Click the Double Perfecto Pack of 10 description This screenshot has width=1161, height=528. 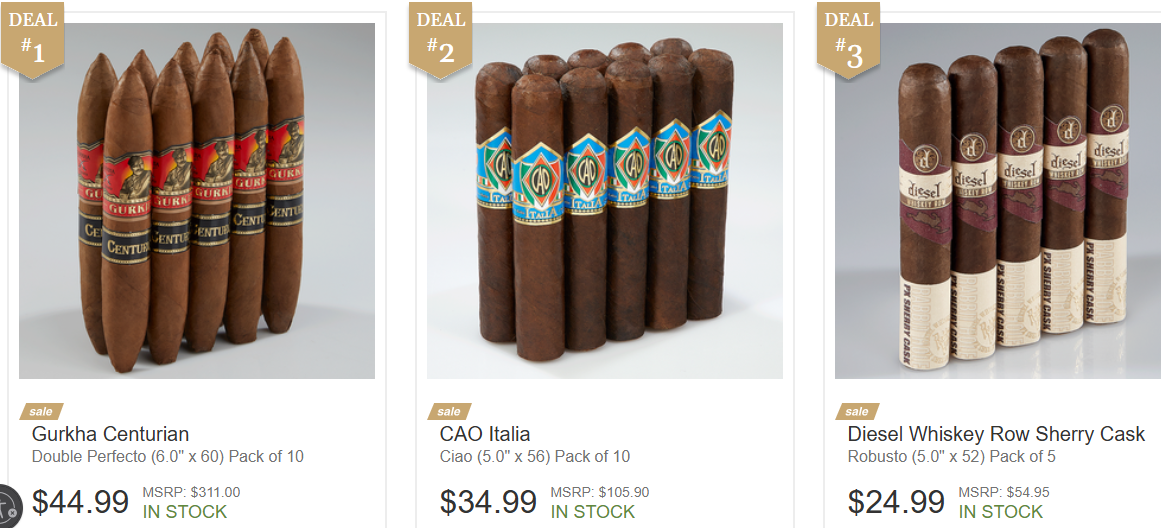click(x=168, y=456)
